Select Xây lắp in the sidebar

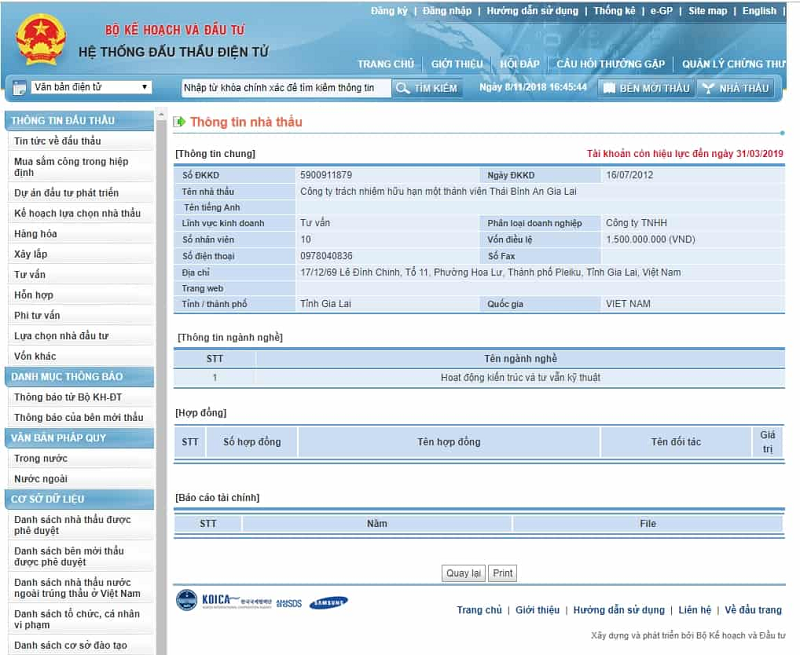(30, 254)
